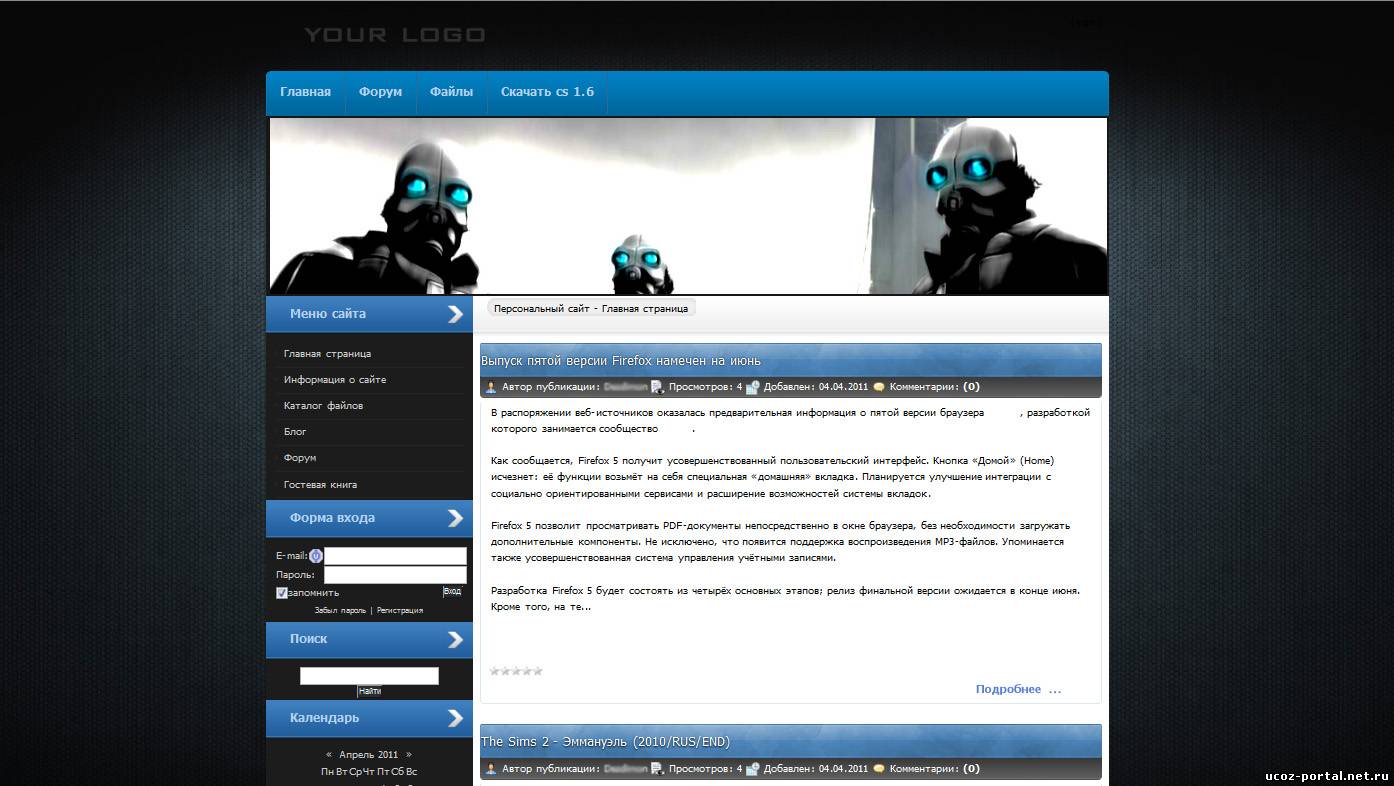Click the date-added calendar icon in Firefox post
The height and width of the screenshot is (786, 1394).
pos(752,387)
